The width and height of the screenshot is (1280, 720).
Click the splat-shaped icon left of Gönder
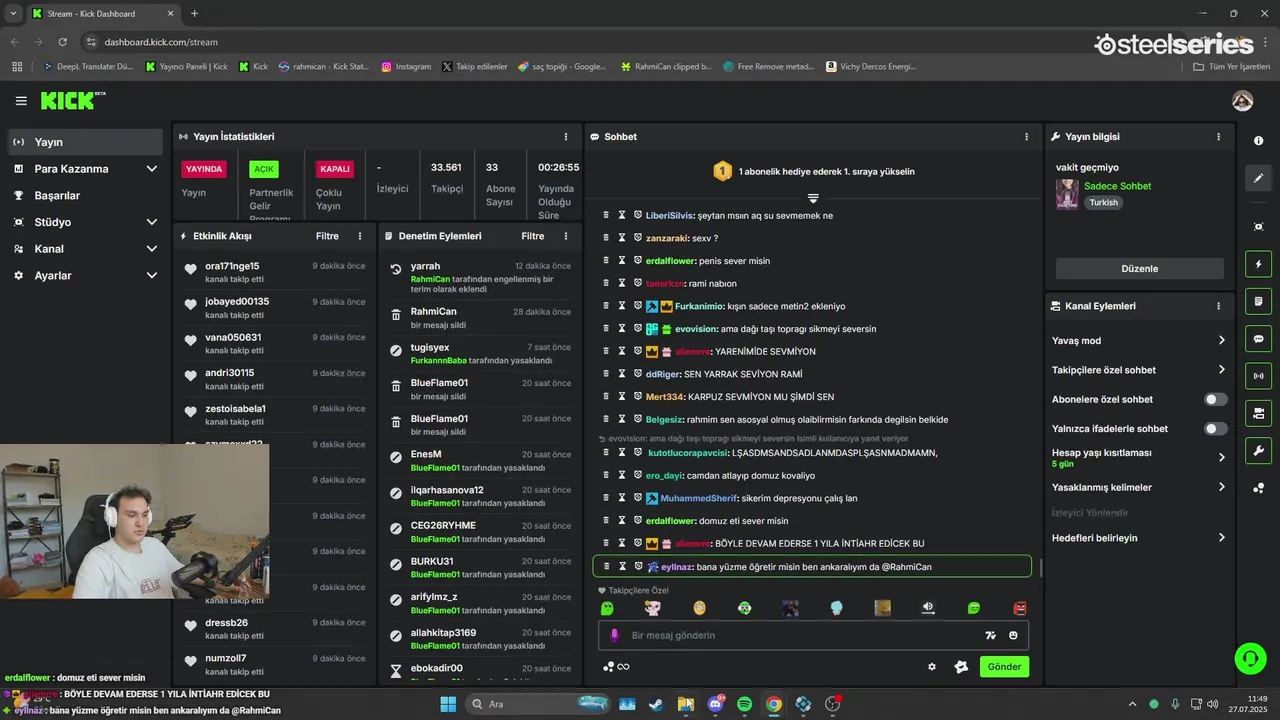pos(961,667)
